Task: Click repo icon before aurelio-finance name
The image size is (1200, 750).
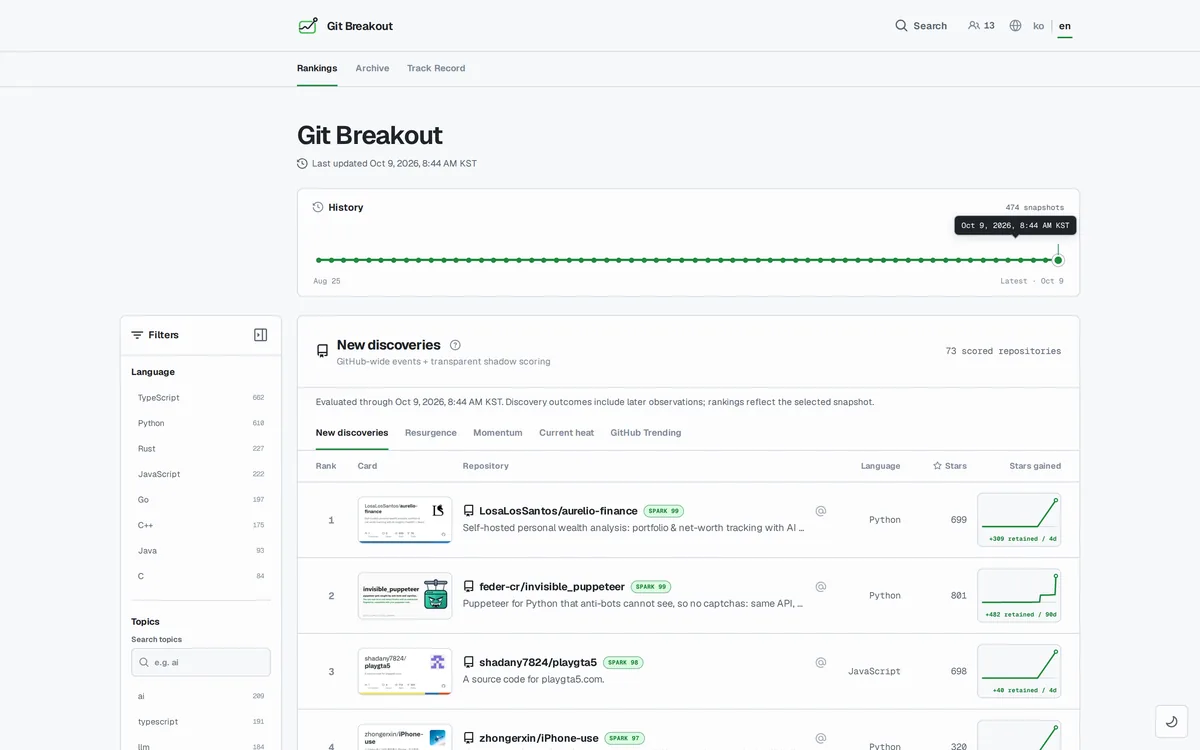Action: 468,511
